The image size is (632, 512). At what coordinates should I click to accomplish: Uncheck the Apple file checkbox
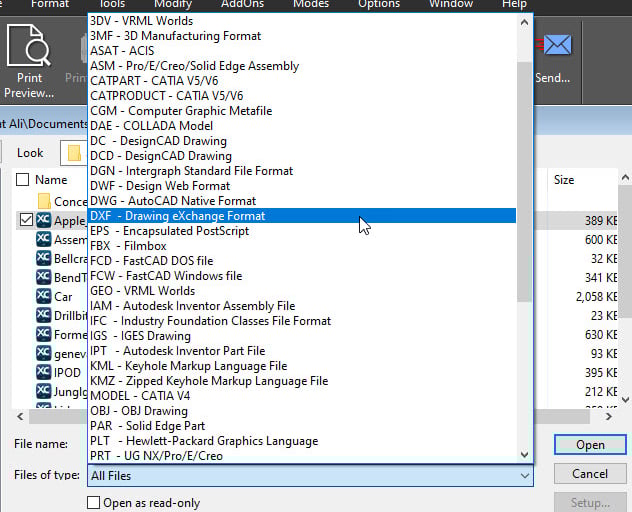tap(26, 220)
